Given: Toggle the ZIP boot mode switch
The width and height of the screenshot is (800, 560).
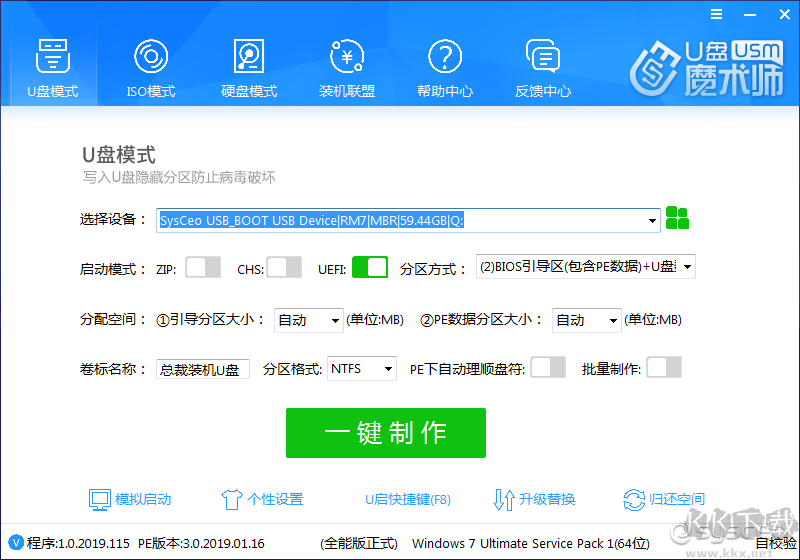Looking at the screenshot, I should point(203,268).
